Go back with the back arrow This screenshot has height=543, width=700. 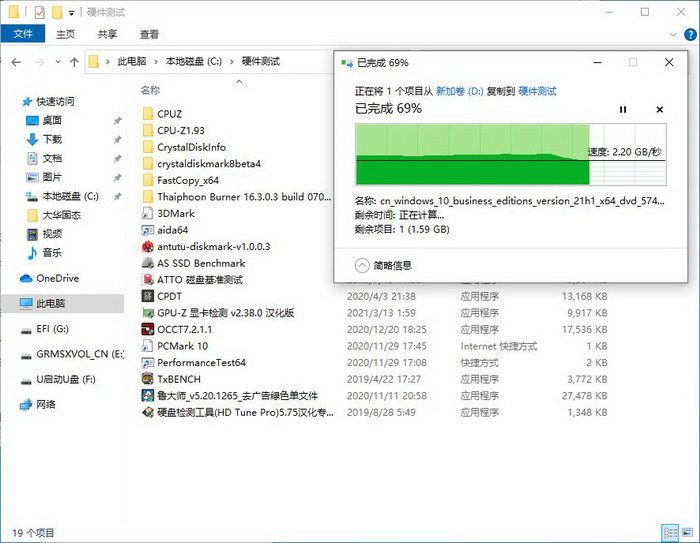coord(15,62)
